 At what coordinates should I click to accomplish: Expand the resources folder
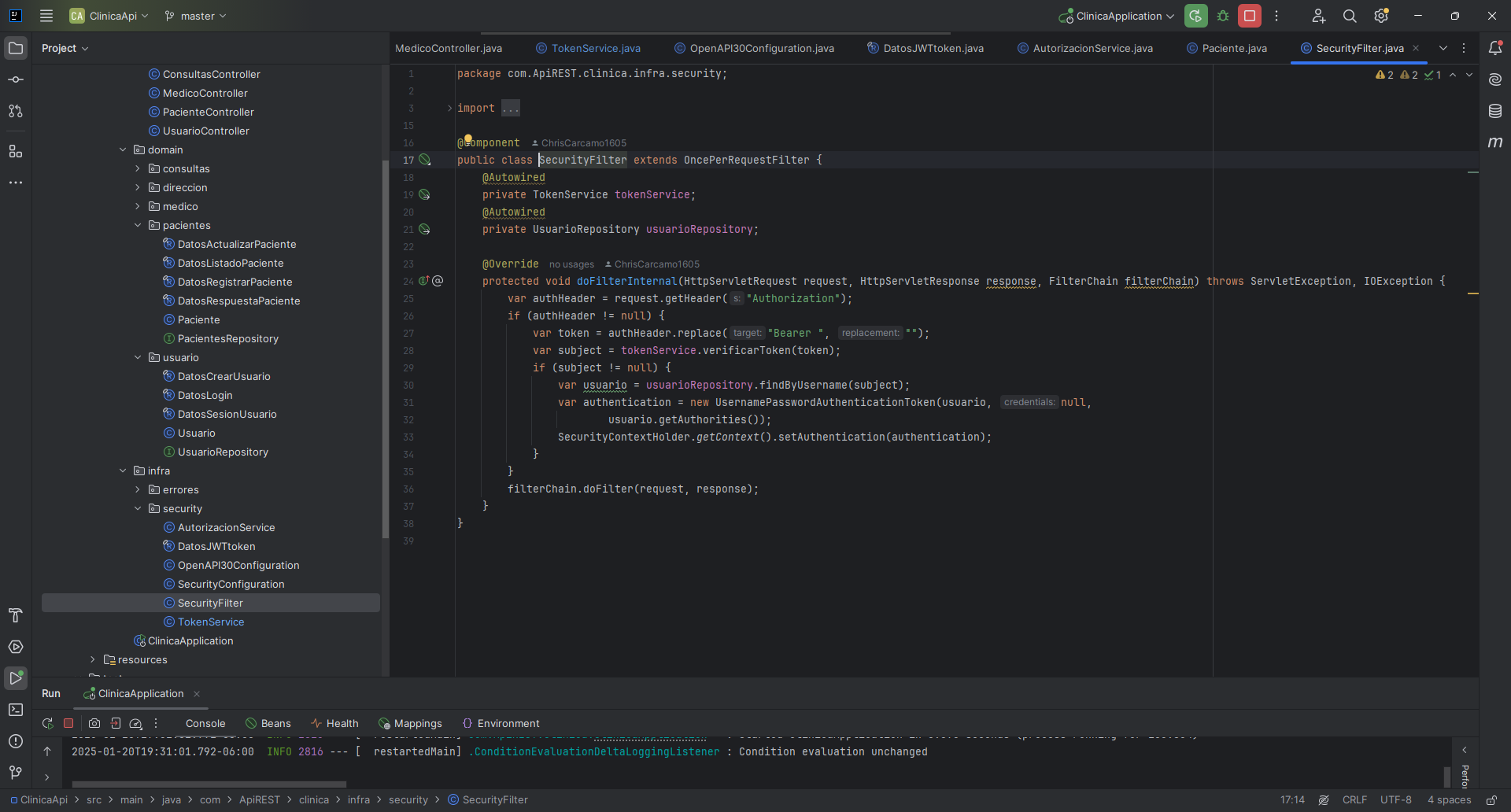tap(93, 659)
